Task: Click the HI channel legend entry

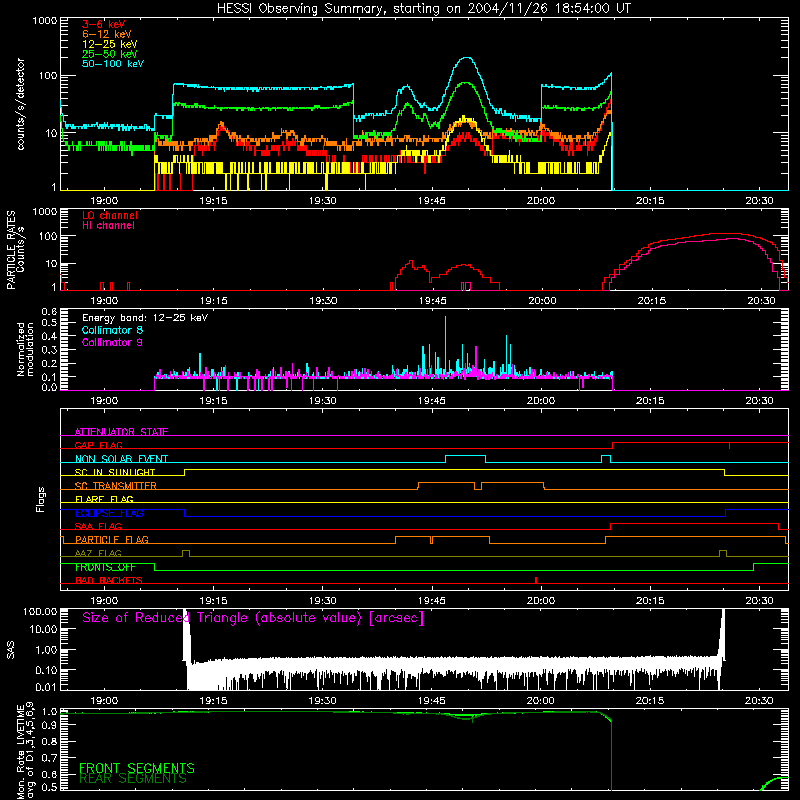Action: coord(108,226)
